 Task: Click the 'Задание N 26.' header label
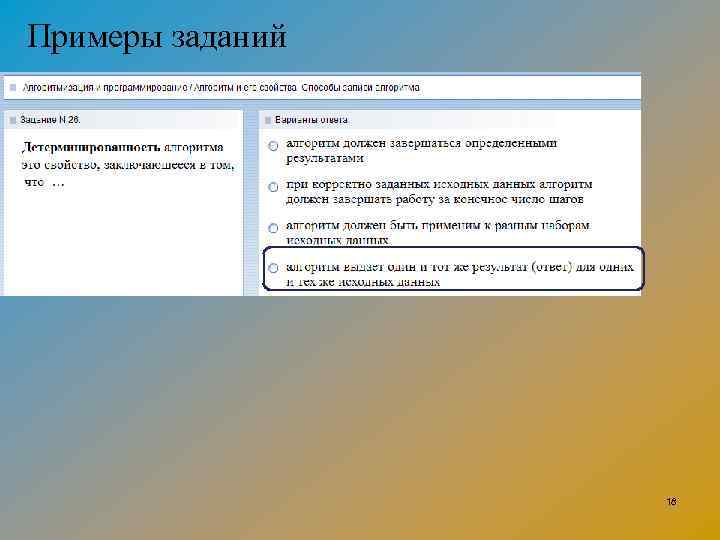coord(50,120)
